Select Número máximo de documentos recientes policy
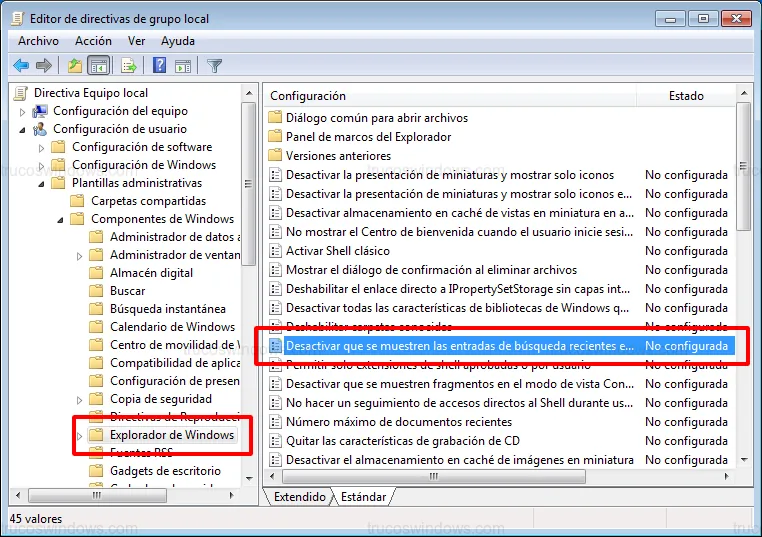The image size is (762, 537). click(398, 422)
